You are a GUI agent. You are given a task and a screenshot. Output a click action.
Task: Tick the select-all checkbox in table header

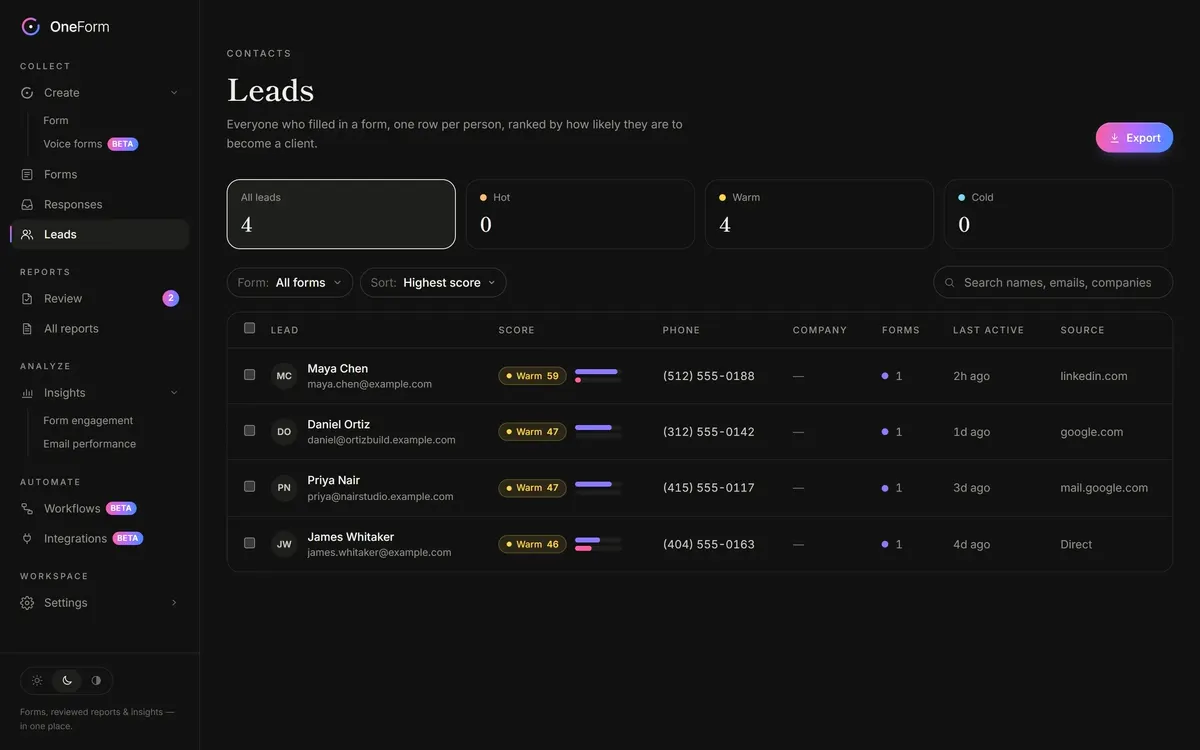coord(250,328)
